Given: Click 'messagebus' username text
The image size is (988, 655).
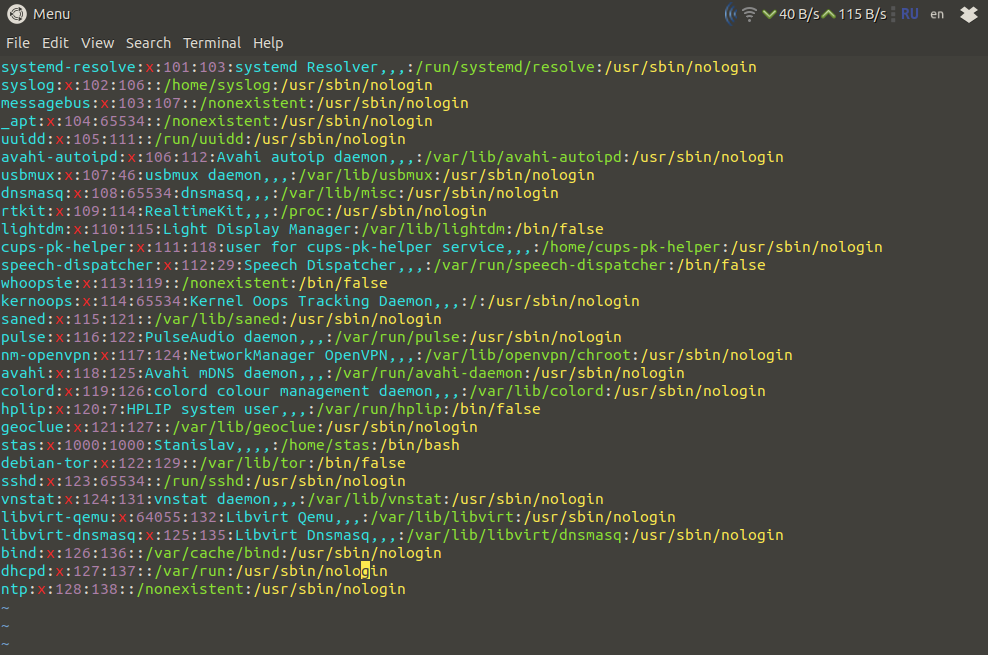Looking at the screenshot, I should point(45,103).
